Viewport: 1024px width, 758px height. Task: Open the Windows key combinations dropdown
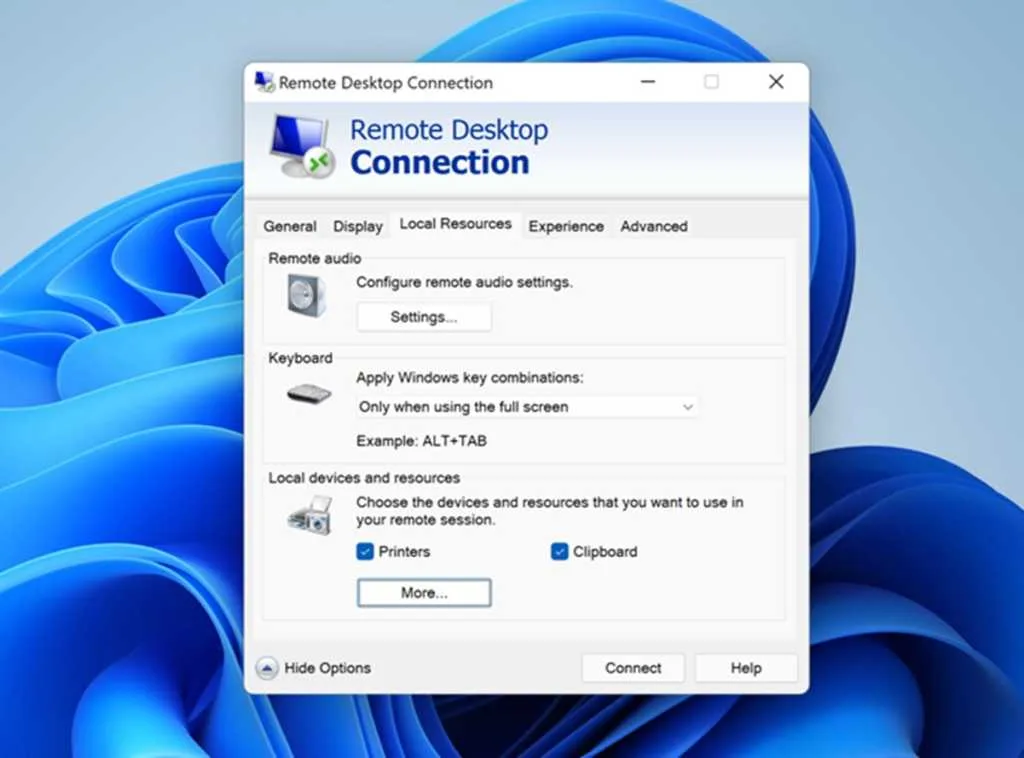click(525, 407)
